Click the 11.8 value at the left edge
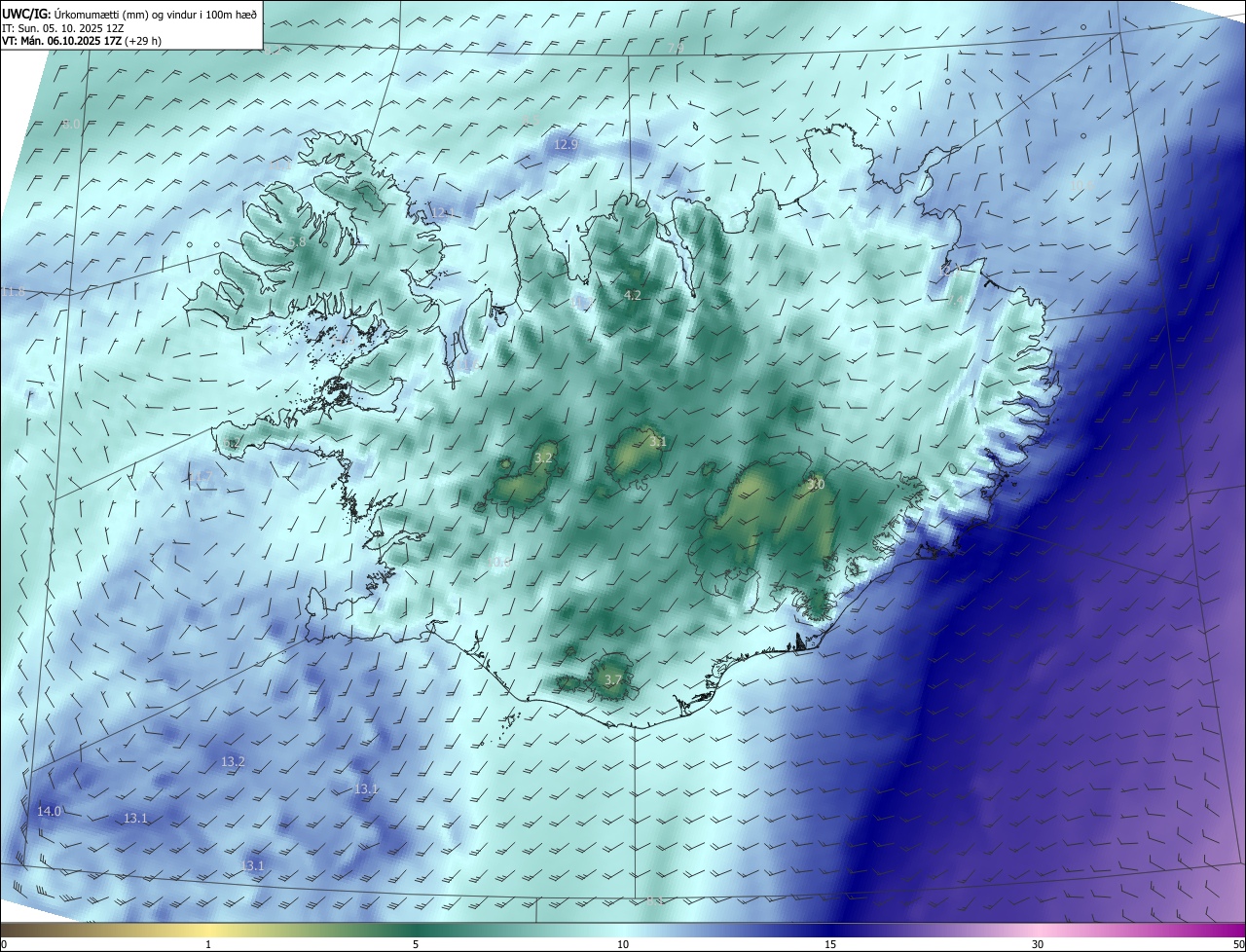Viewport: 1246px width, 952px height. tap(13, 291)
